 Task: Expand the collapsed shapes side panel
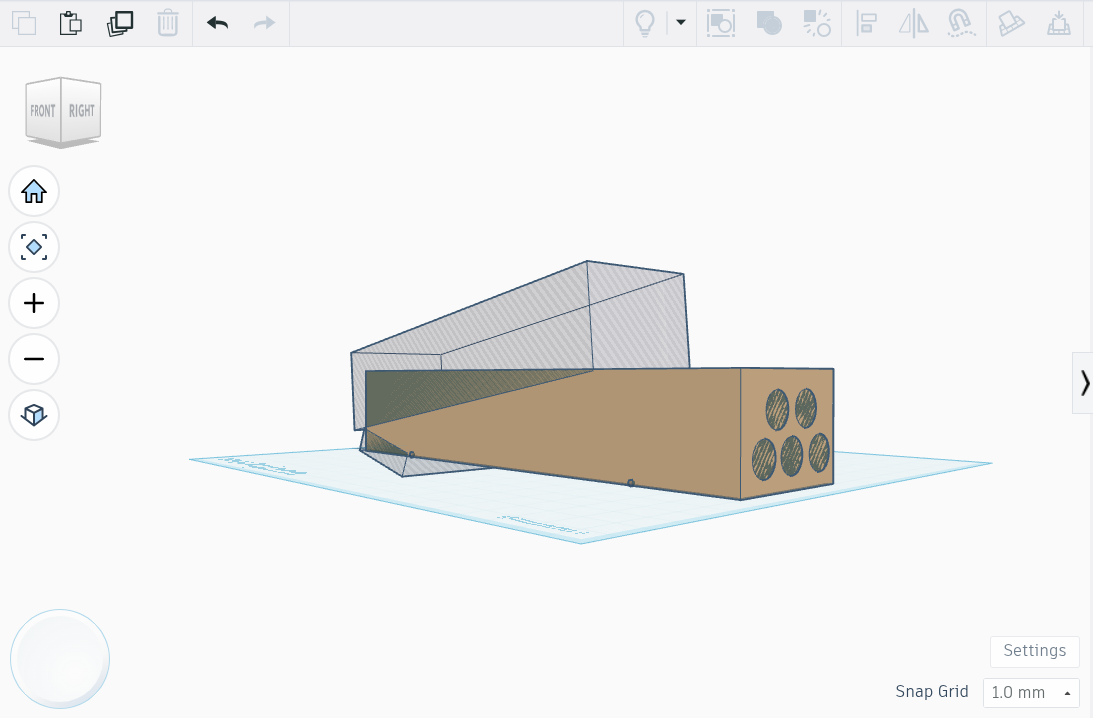[1083, 383]
